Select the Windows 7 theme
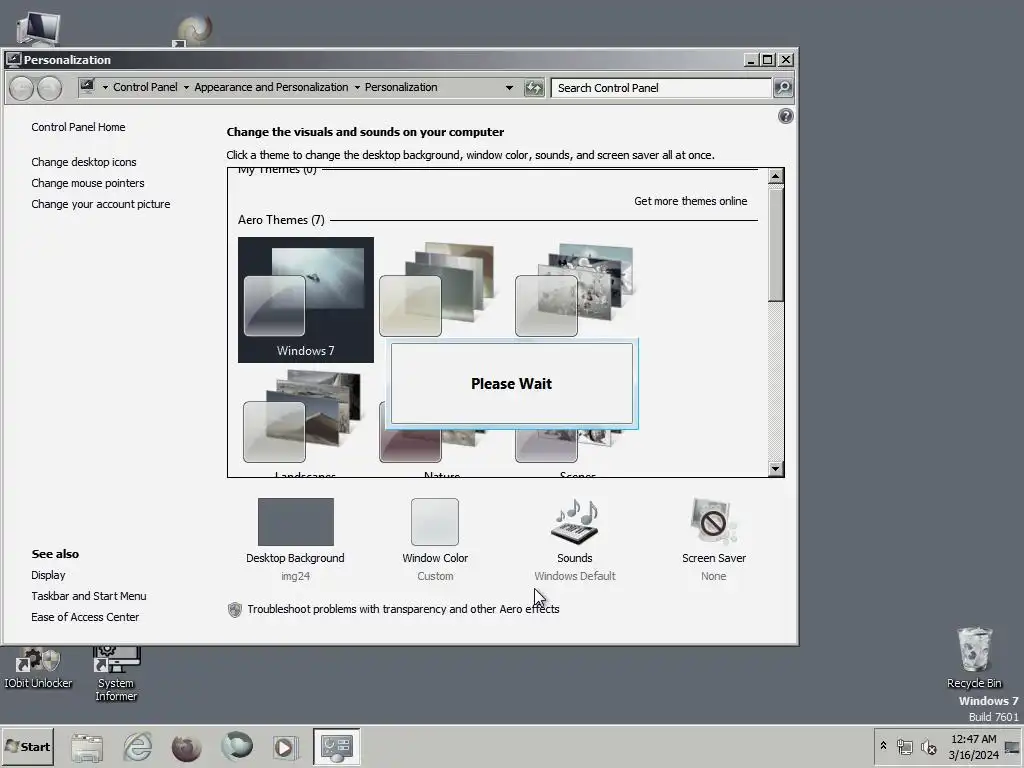The height and width of the screenshot is (768, 1024). tap(306, 300)
